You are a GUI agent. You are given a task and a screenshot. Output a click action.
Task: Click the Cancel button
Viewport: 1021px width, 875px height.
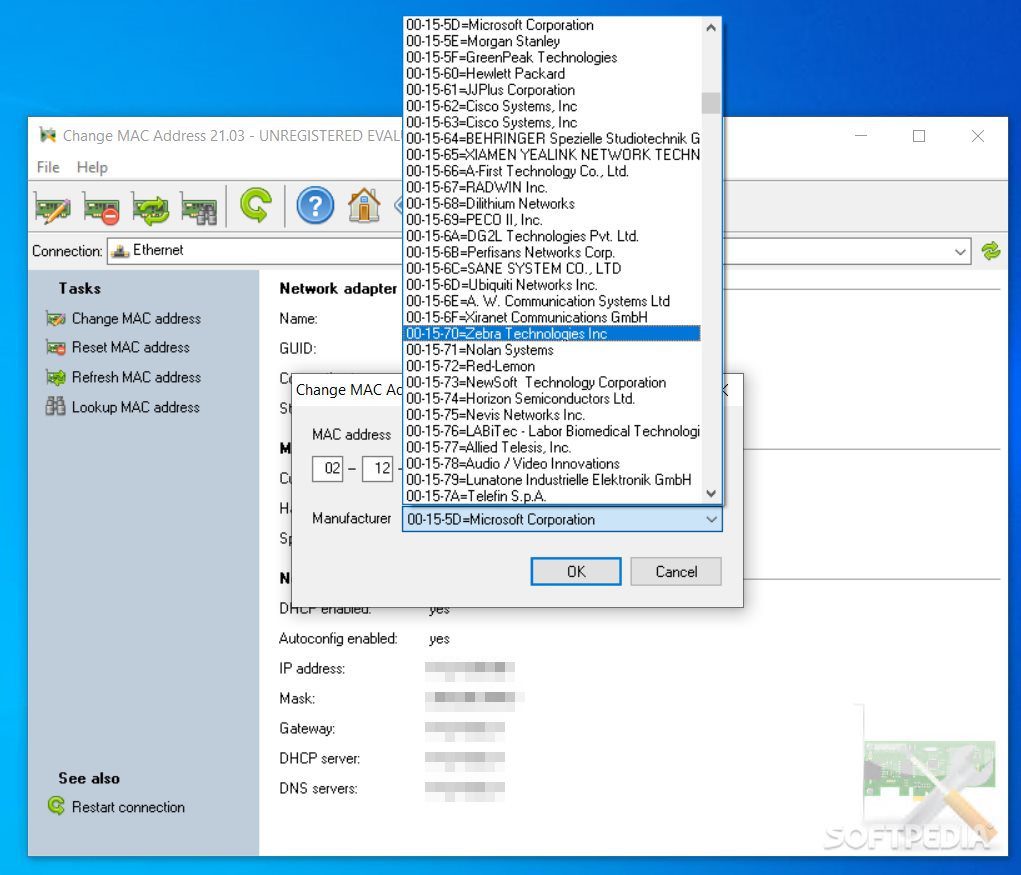click(x=676, y=571)
